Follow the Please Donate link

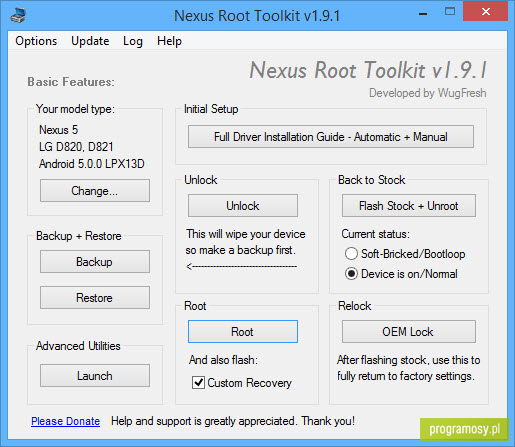pos(65,421)
